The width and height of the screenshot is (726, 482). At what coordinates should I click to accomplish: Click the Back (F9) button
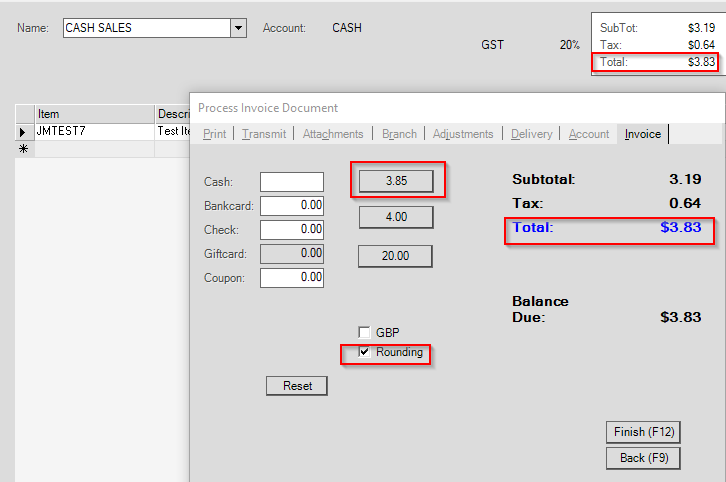point(644,458)
